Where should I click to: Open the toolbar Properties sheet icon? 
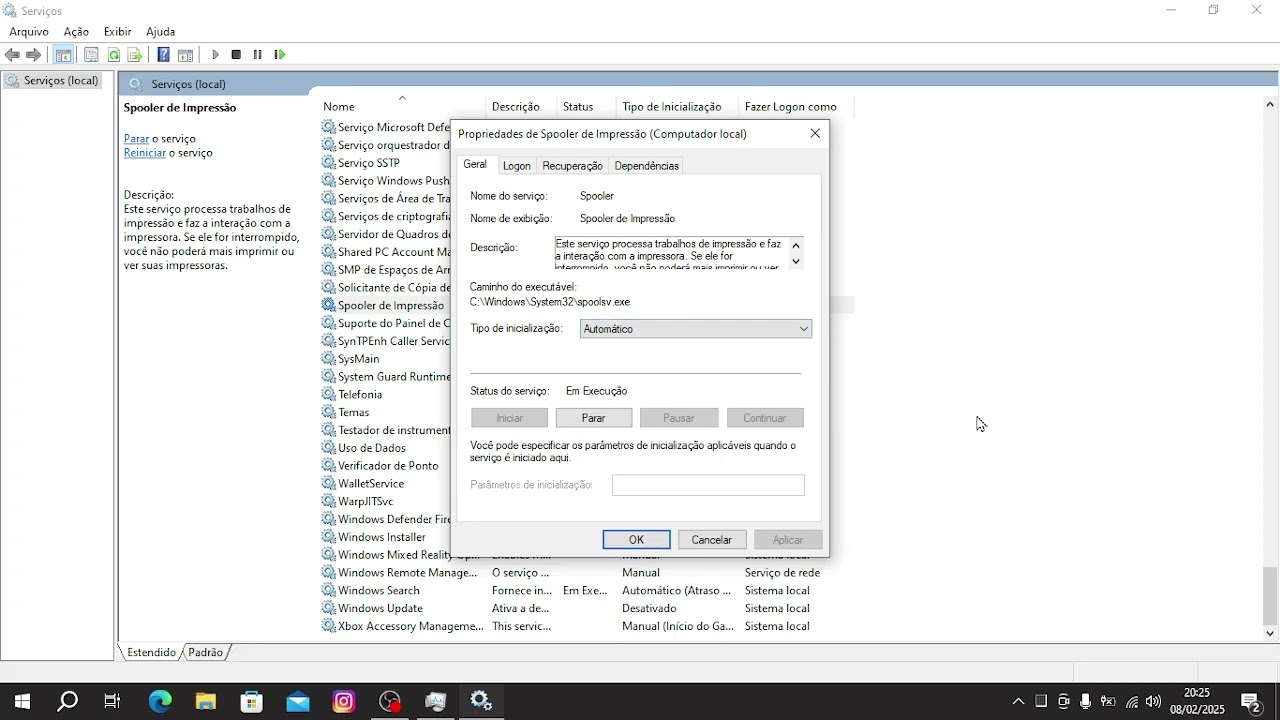coord(91,55)
